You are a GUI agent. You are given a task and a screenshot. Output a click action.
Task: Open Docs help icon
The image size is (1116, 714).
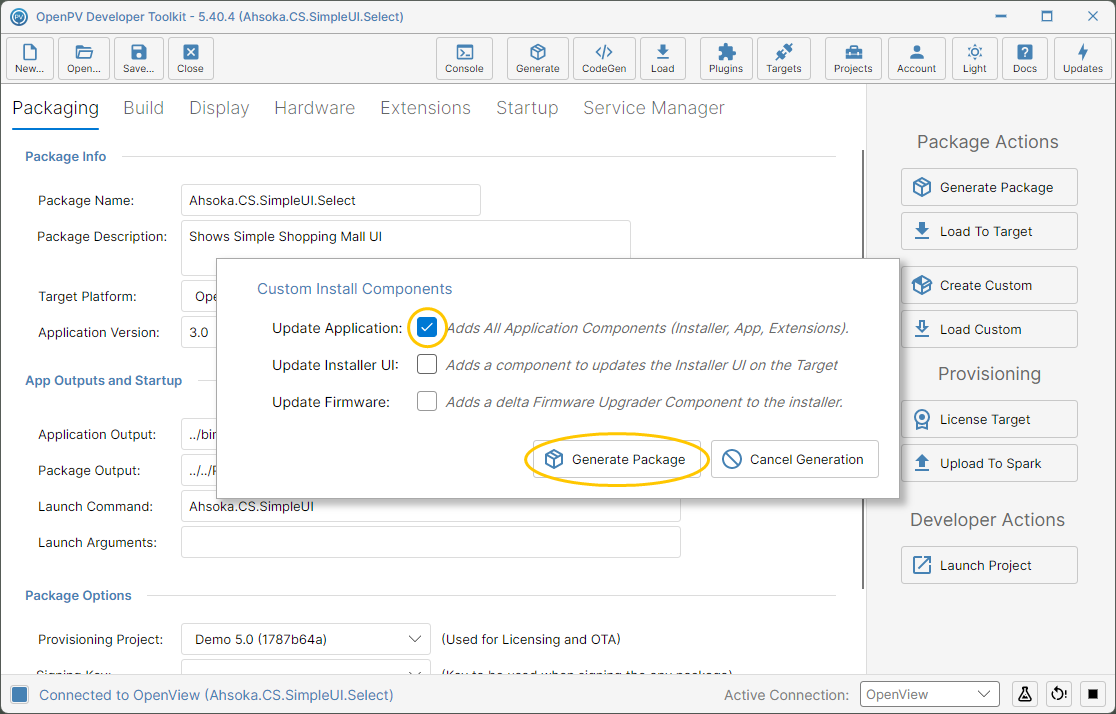pyautogui.click(x=1025, y=58)
